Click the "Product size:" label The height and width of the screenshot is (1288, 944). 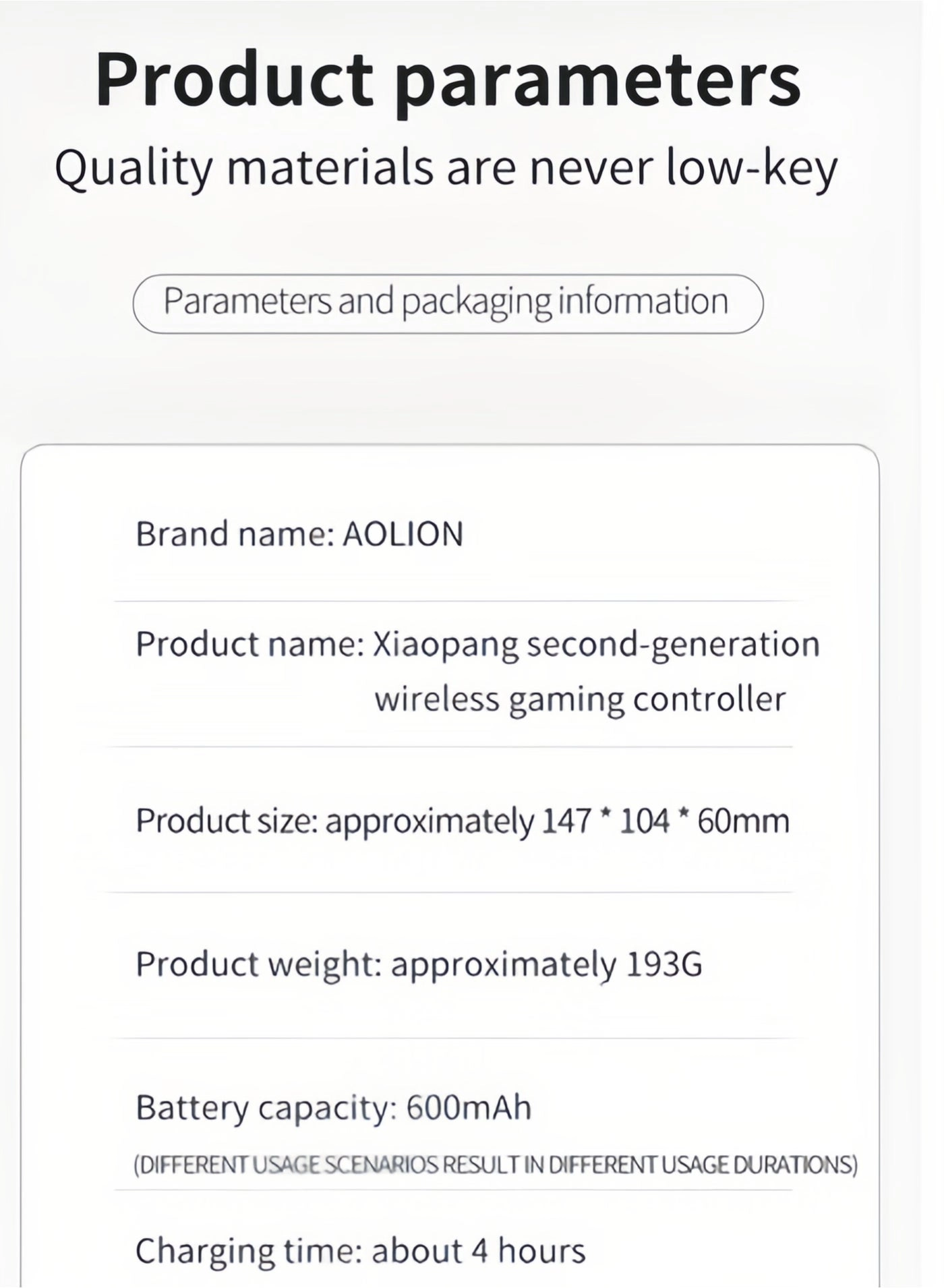(227, 821)
